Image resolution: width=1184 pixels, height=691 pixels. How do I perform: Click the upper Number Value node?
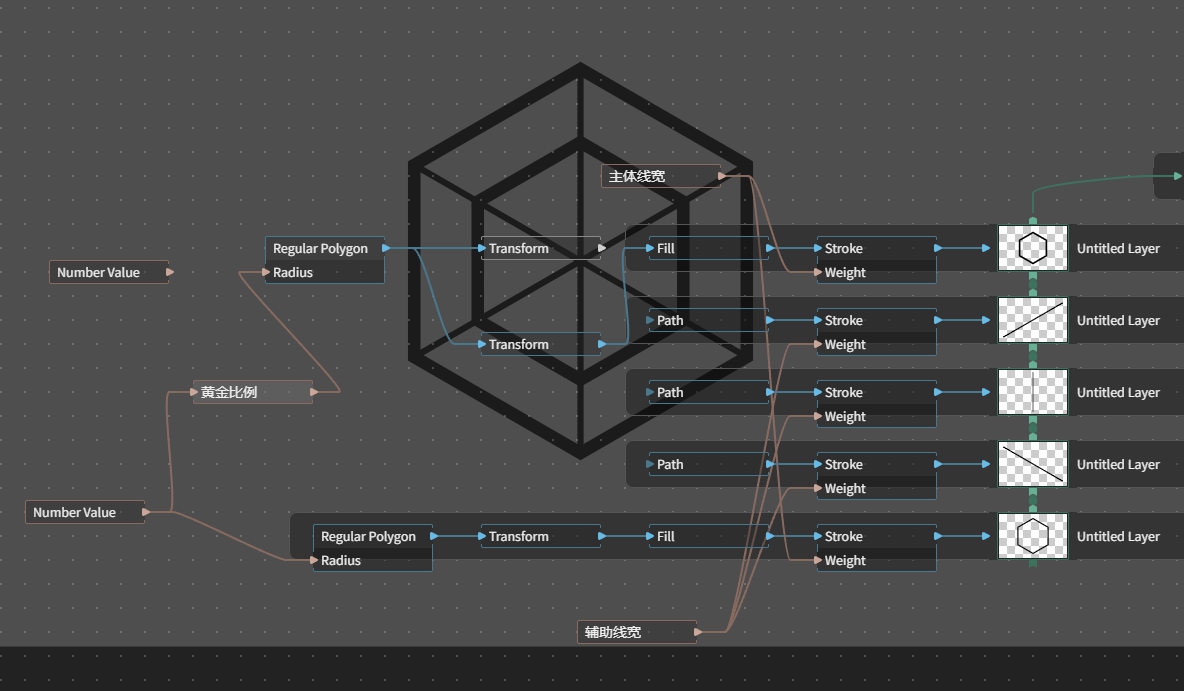[109, 272]
